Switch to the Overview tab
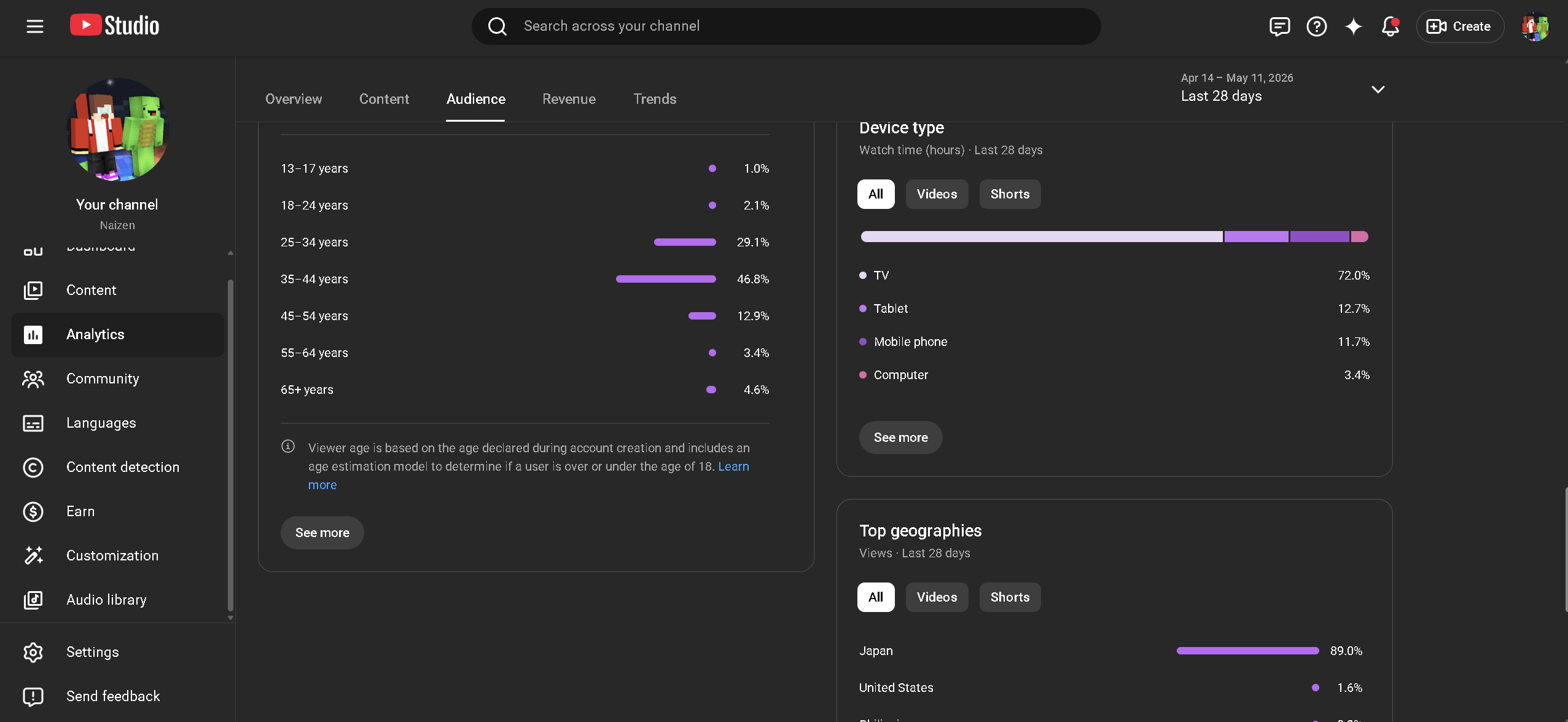Viewport: 1568px width, 722px height. [294, 99]
